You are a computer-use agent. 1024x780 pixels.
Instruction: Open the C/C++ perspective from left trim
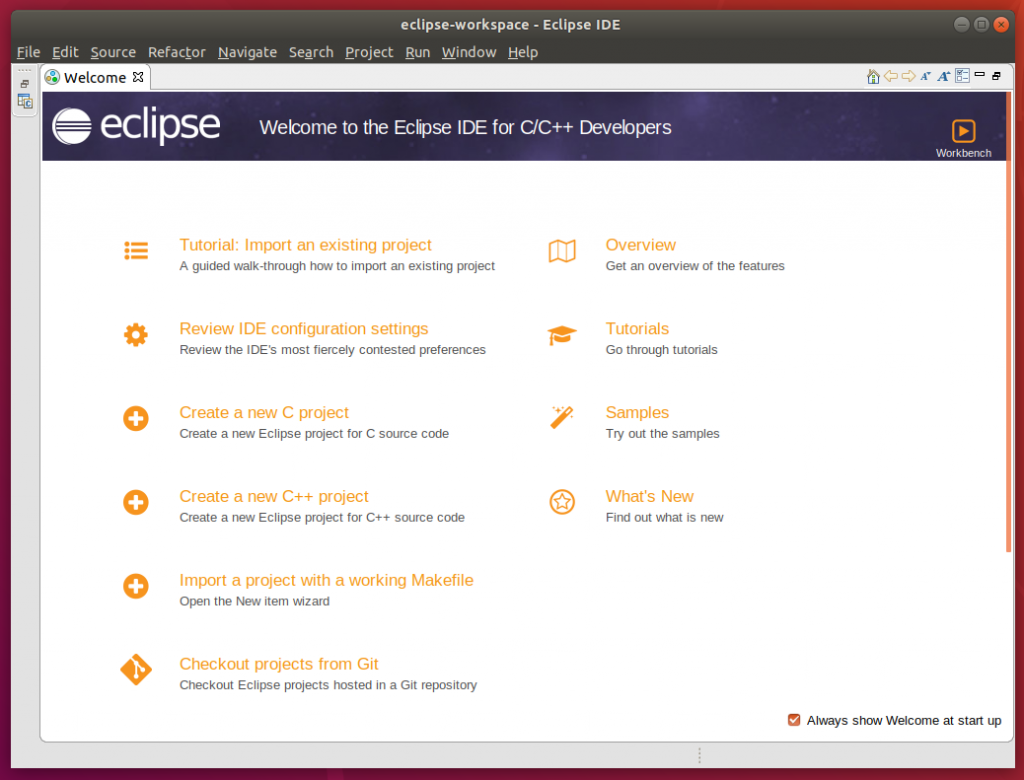[25, 101]
